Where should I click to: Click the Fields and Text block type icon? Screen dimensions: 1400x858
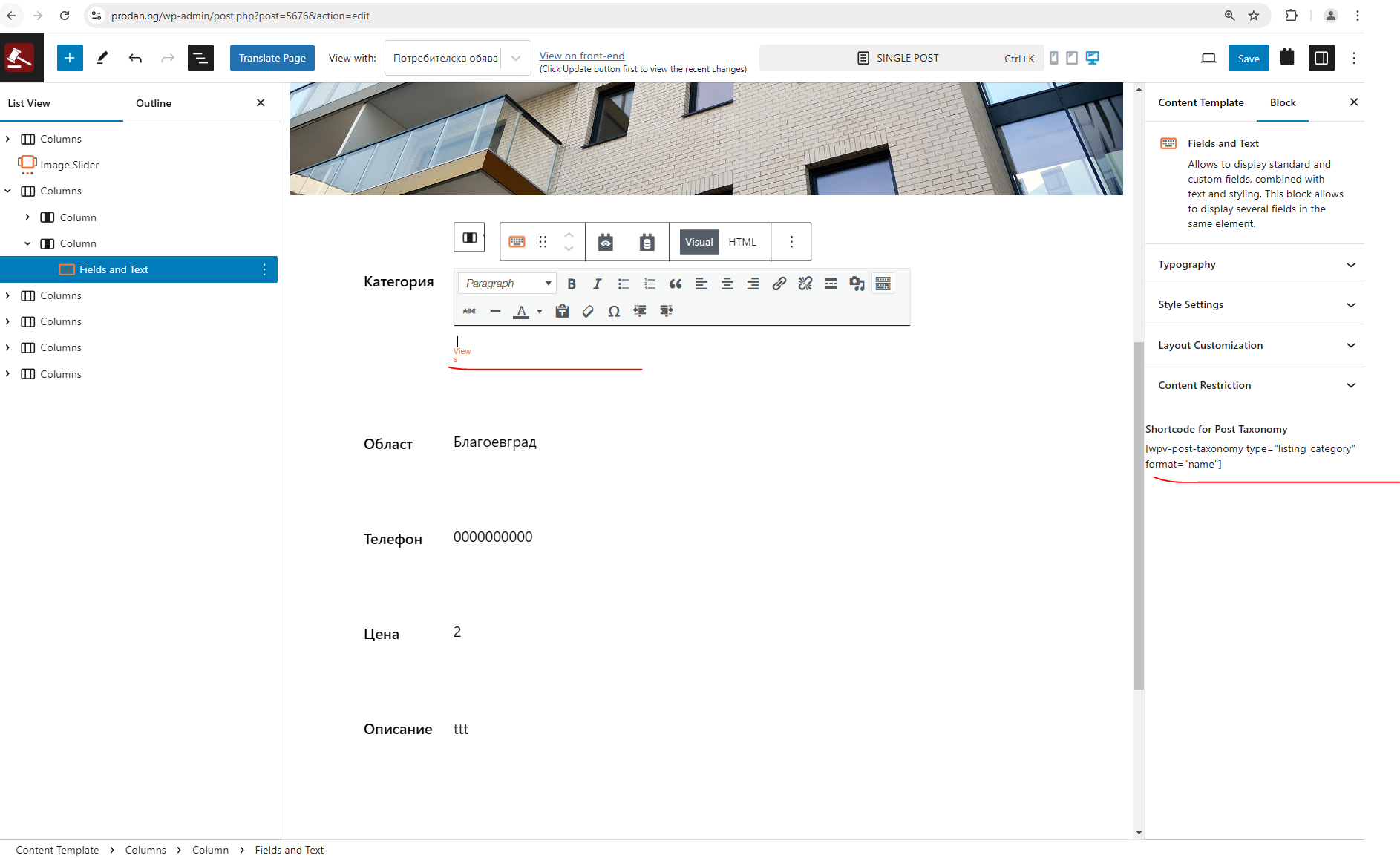(517, 242)
